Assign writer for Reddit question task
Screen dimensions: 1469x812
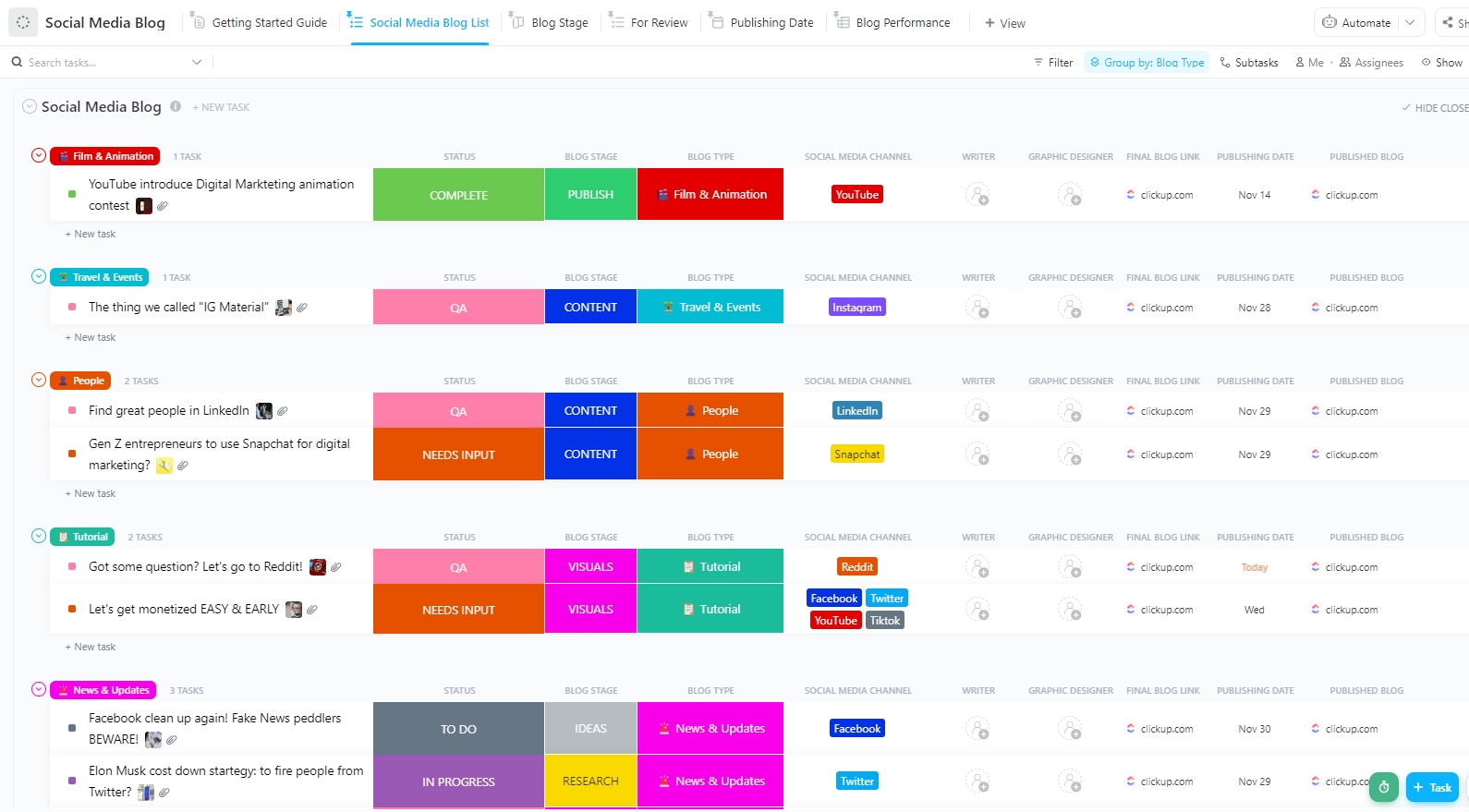tap(977, 567)
